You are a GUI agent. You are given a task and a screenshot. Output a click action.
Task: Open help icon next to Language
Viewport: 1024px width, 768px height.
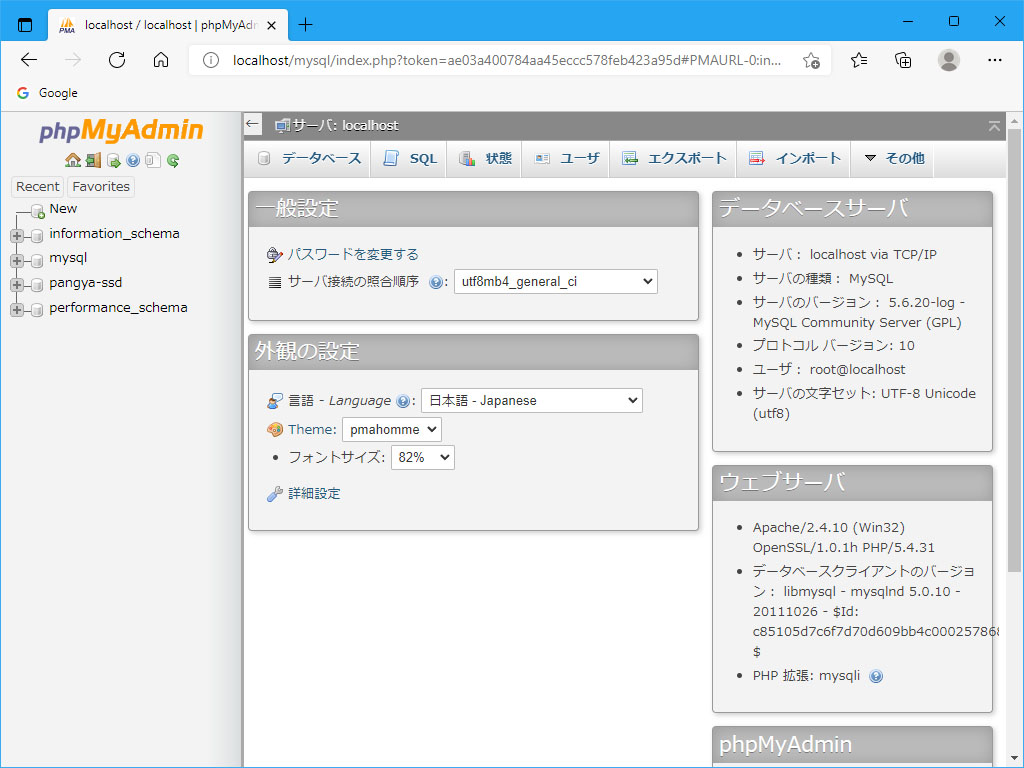point(403,401)
